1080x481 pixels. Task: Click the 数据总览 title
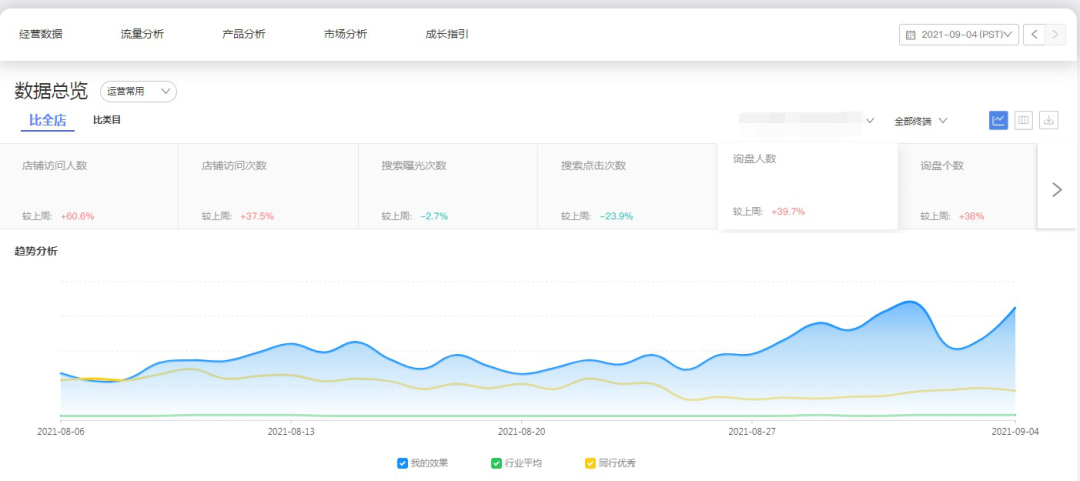[51, 90]
